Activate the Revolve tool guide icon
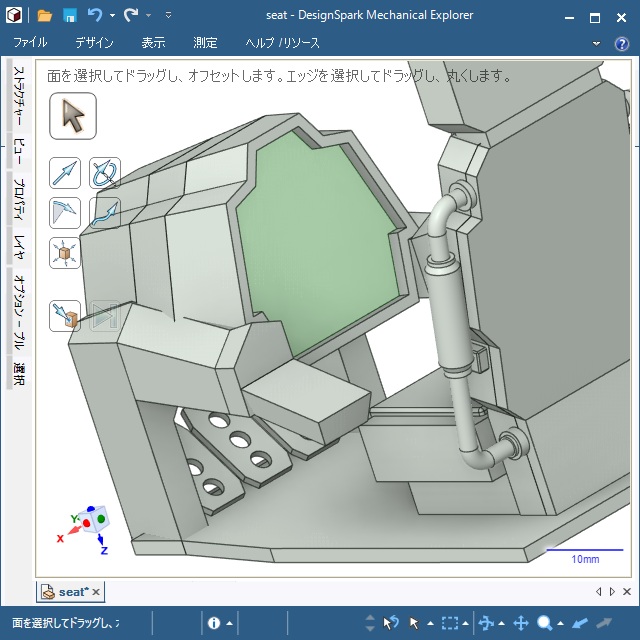 click(104, 173)
